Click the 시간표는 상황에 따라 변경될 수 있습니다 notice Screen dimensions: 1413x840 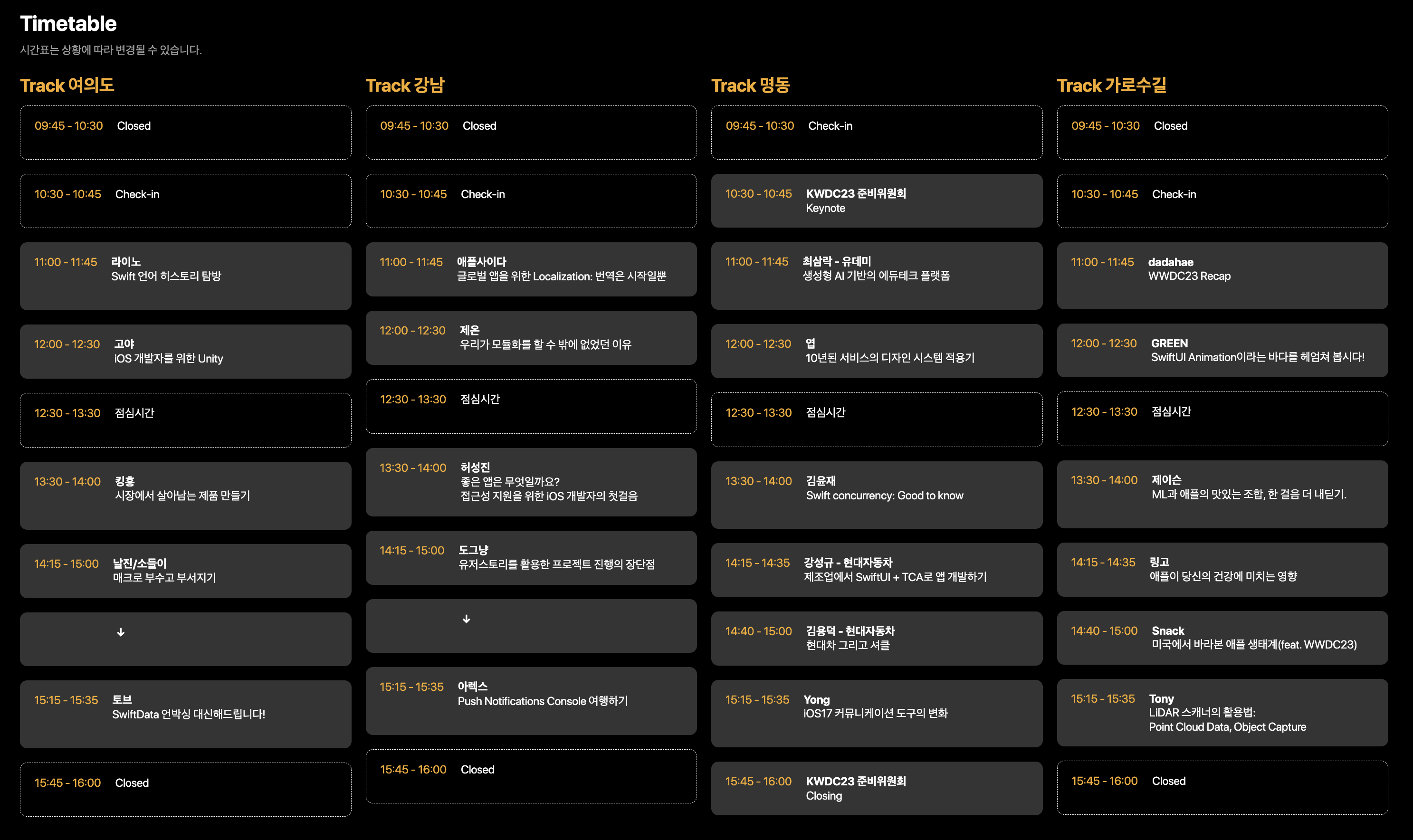111,50
